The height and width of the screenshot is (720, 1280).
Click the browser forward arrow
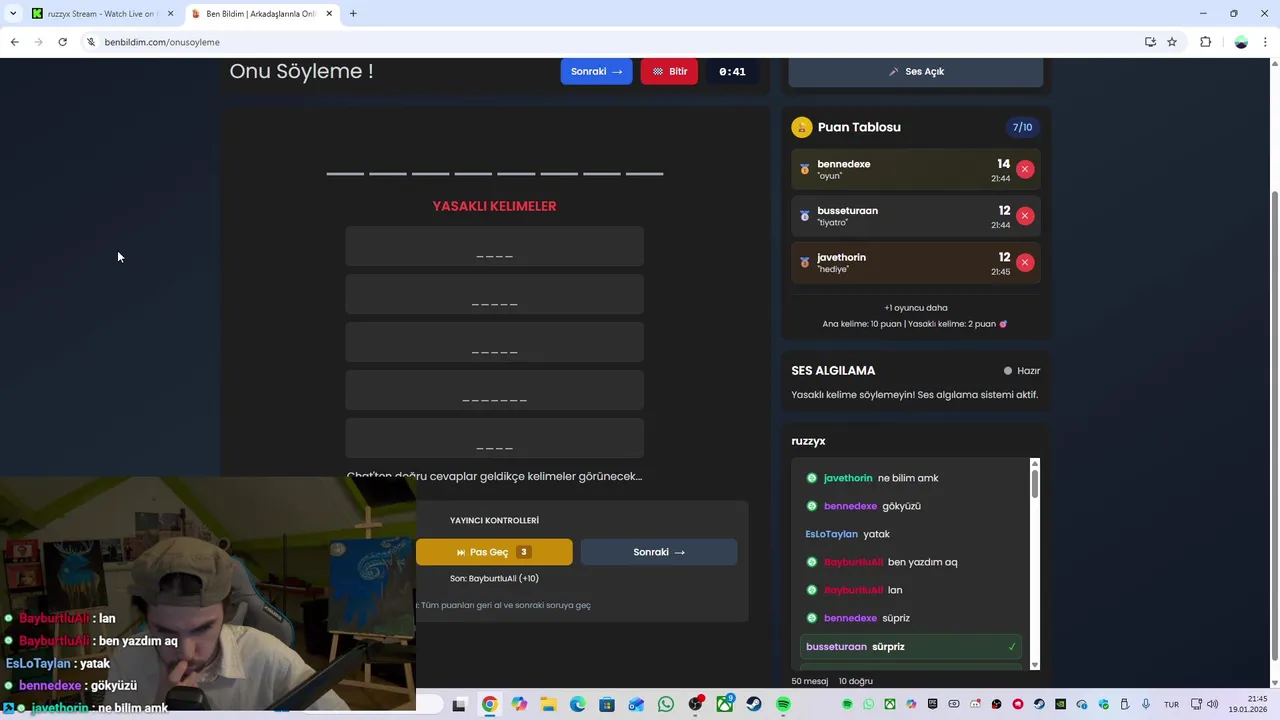pos(38,42)
